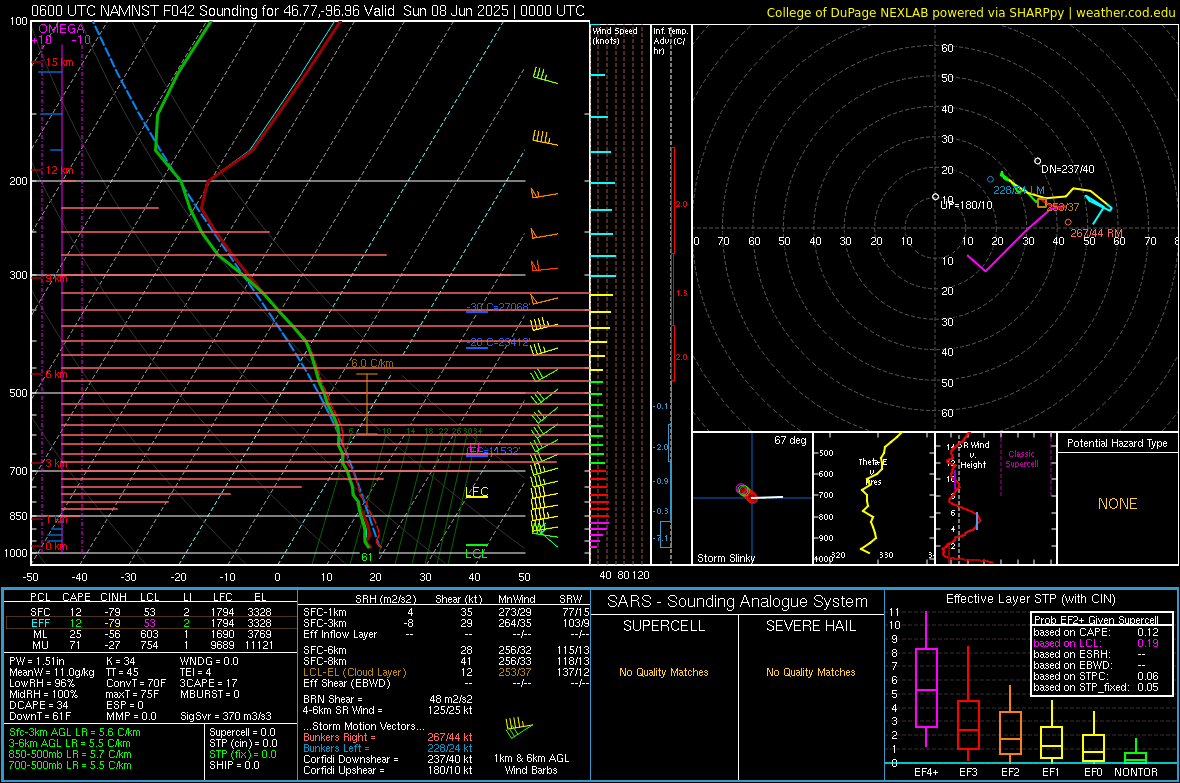
Task: Click the sounding title with NAMNST F042
Action: coord(308,11)
